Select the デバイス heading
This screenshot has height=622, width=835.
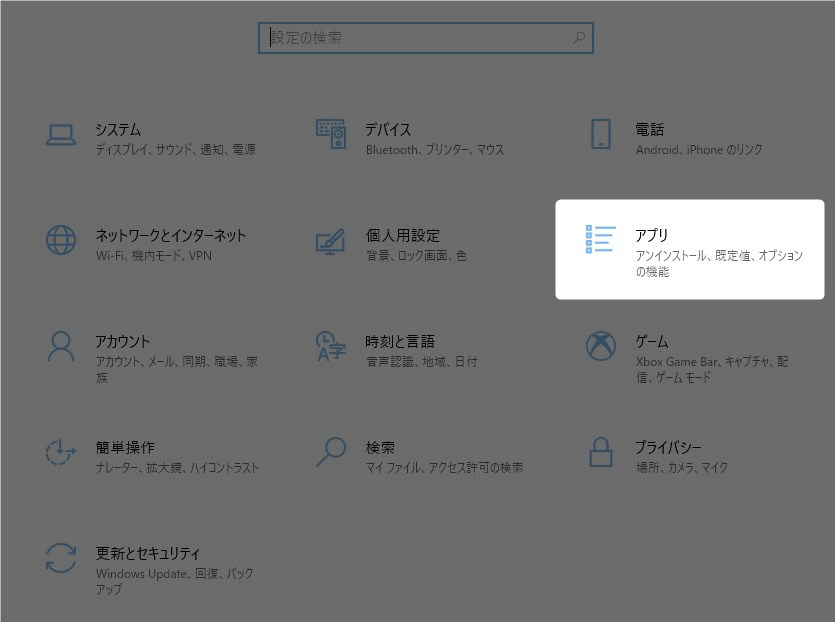coord(388,129)
